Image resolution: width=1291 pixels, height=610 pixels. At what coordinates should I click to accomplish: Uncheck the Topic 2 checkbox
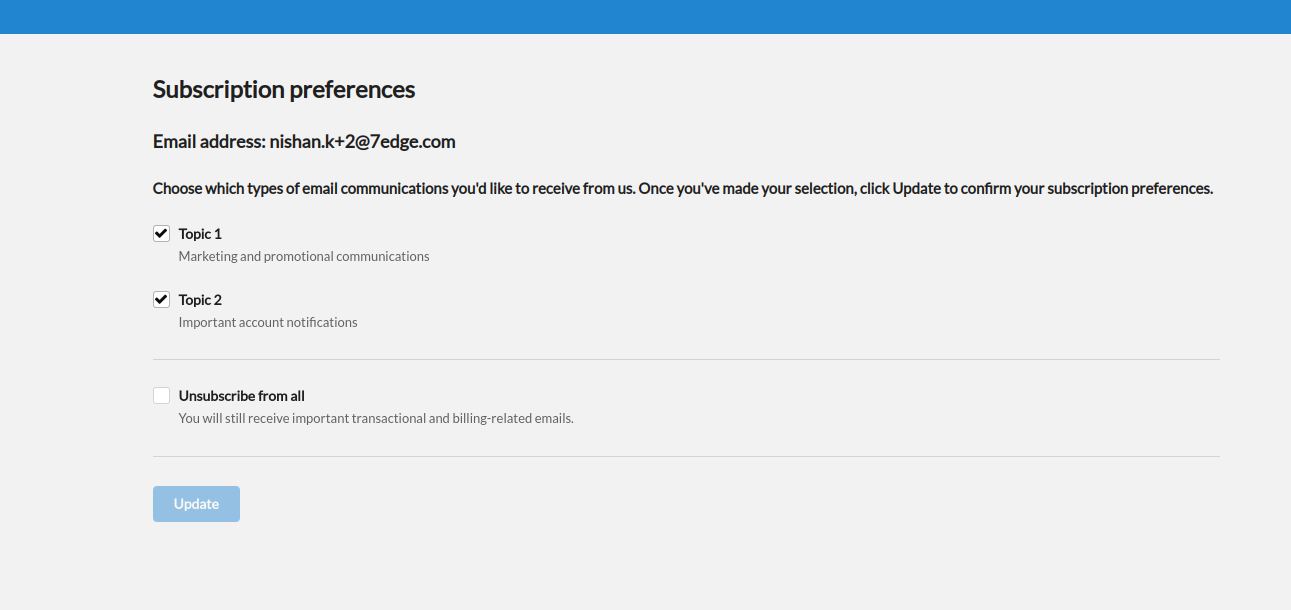pos(161,300)
